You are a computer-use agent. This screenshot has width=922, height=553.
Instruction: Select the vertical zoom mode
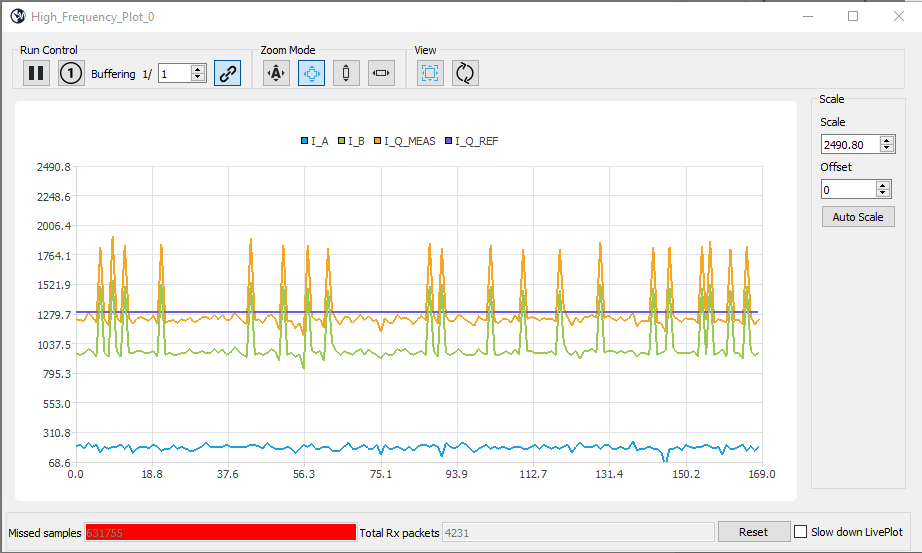point(346,74)
